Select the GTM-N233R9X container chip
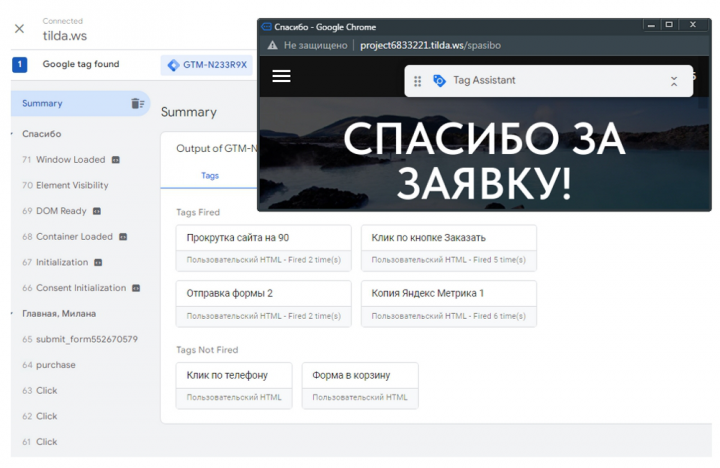The image size is (720, 468). pos(207,65)
